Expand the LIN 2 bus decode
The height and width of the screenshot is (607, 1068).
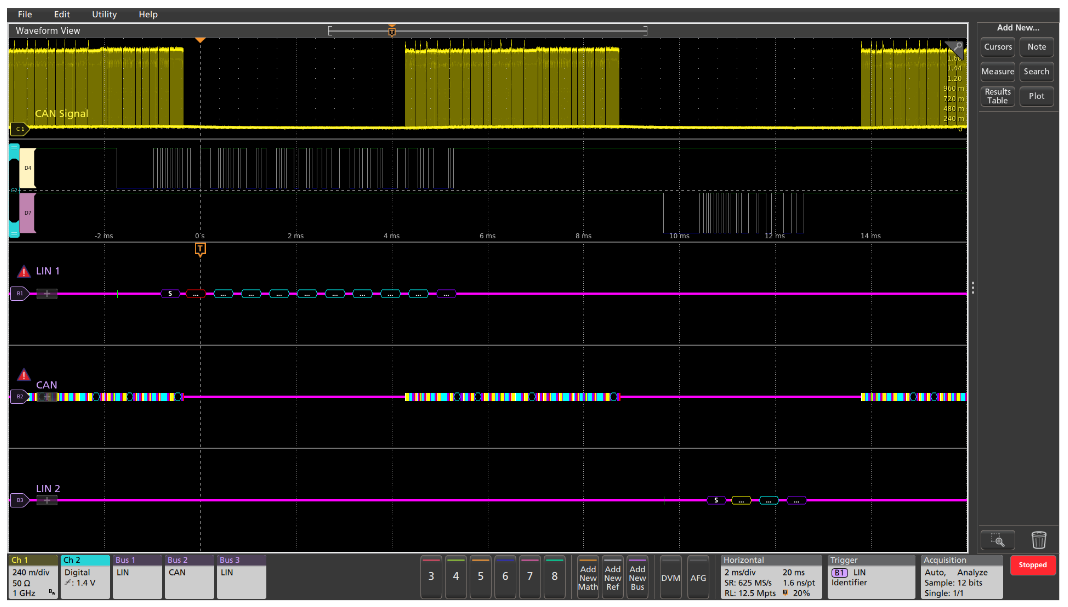tap(49, 500)
